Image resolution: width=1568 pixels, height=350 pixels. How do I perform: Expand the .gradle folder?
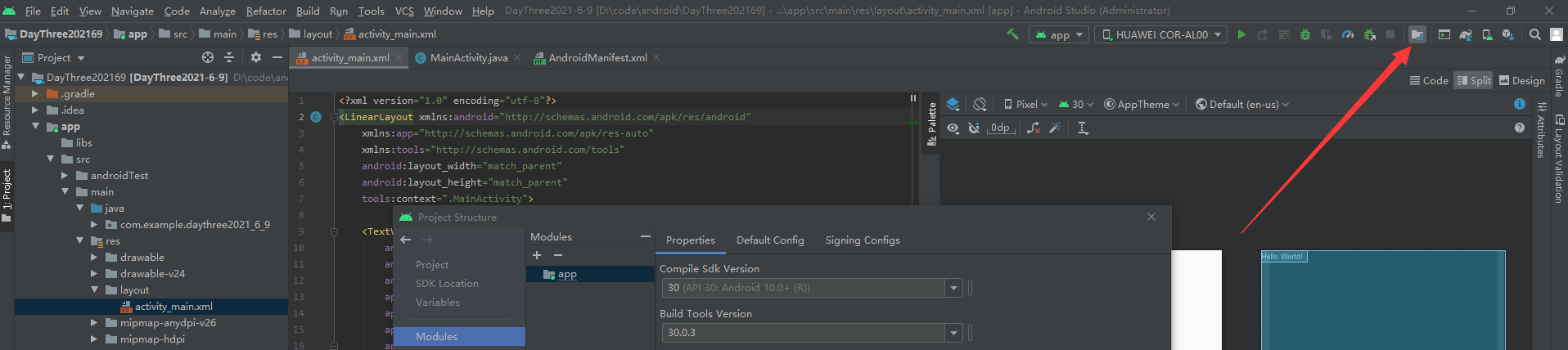(x=35, y=94)
